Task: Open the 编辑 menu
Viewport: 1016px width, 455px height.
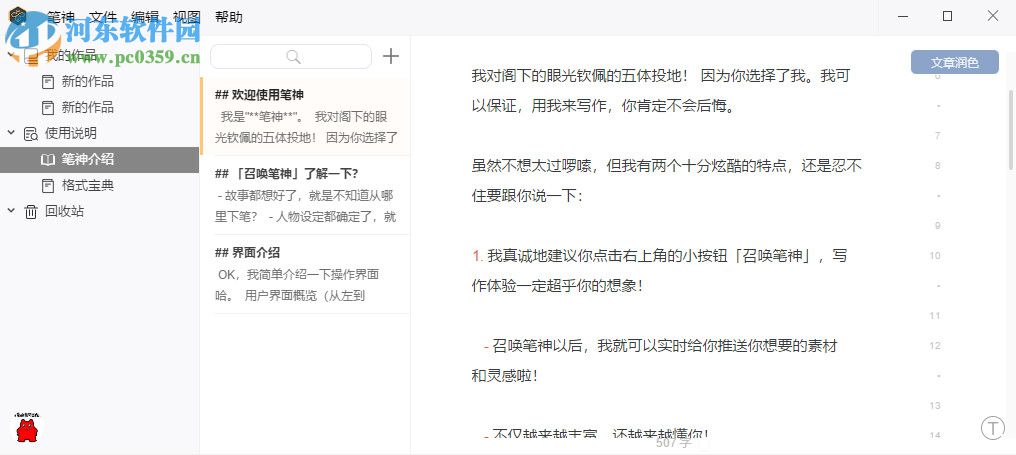Action: pyautogui.click(x=144, y=18)
